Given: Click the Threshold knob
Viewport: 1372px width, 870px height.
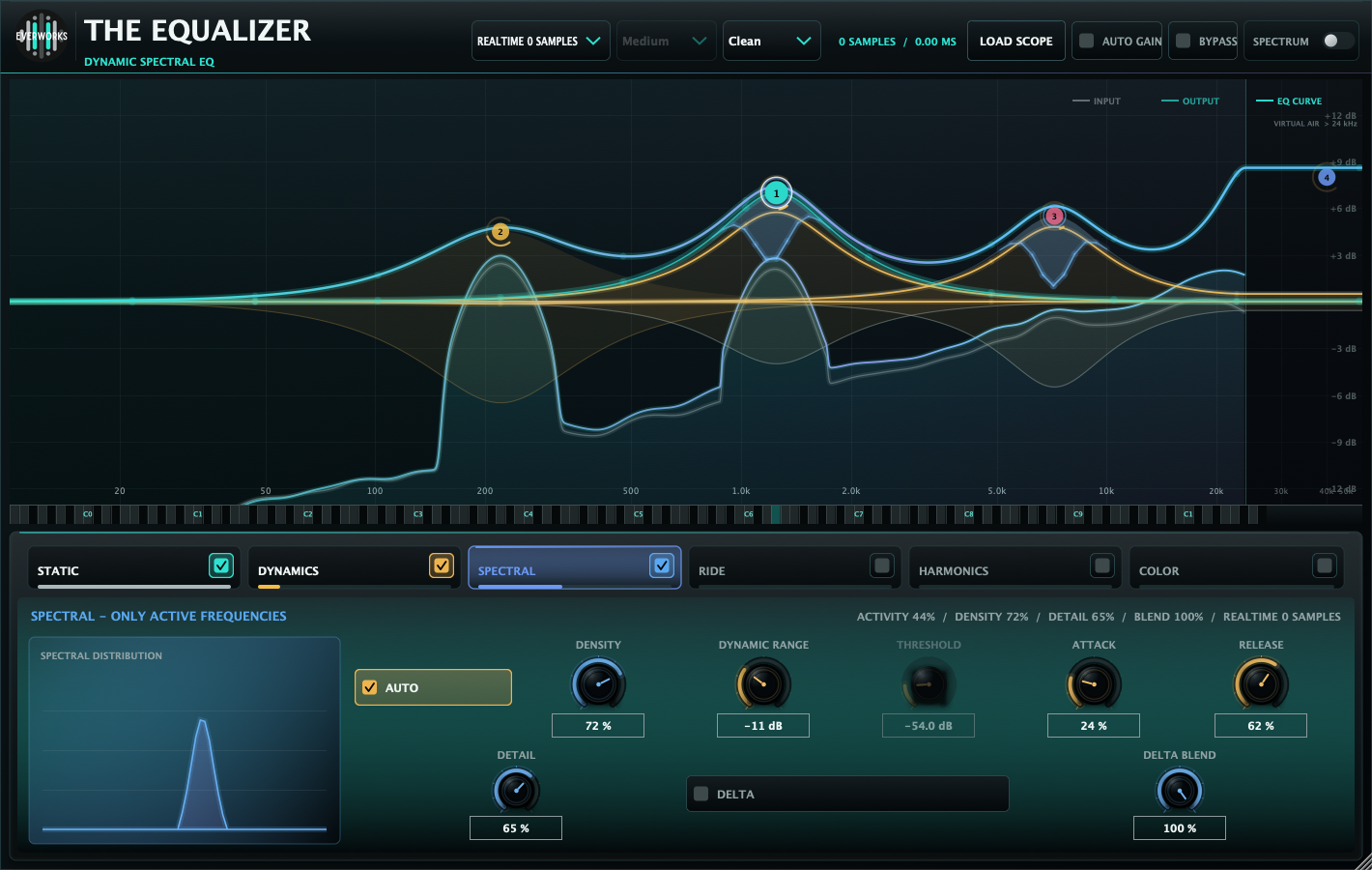Looking at the screenshot, I should pyautogui.click(x=928, y=684).
